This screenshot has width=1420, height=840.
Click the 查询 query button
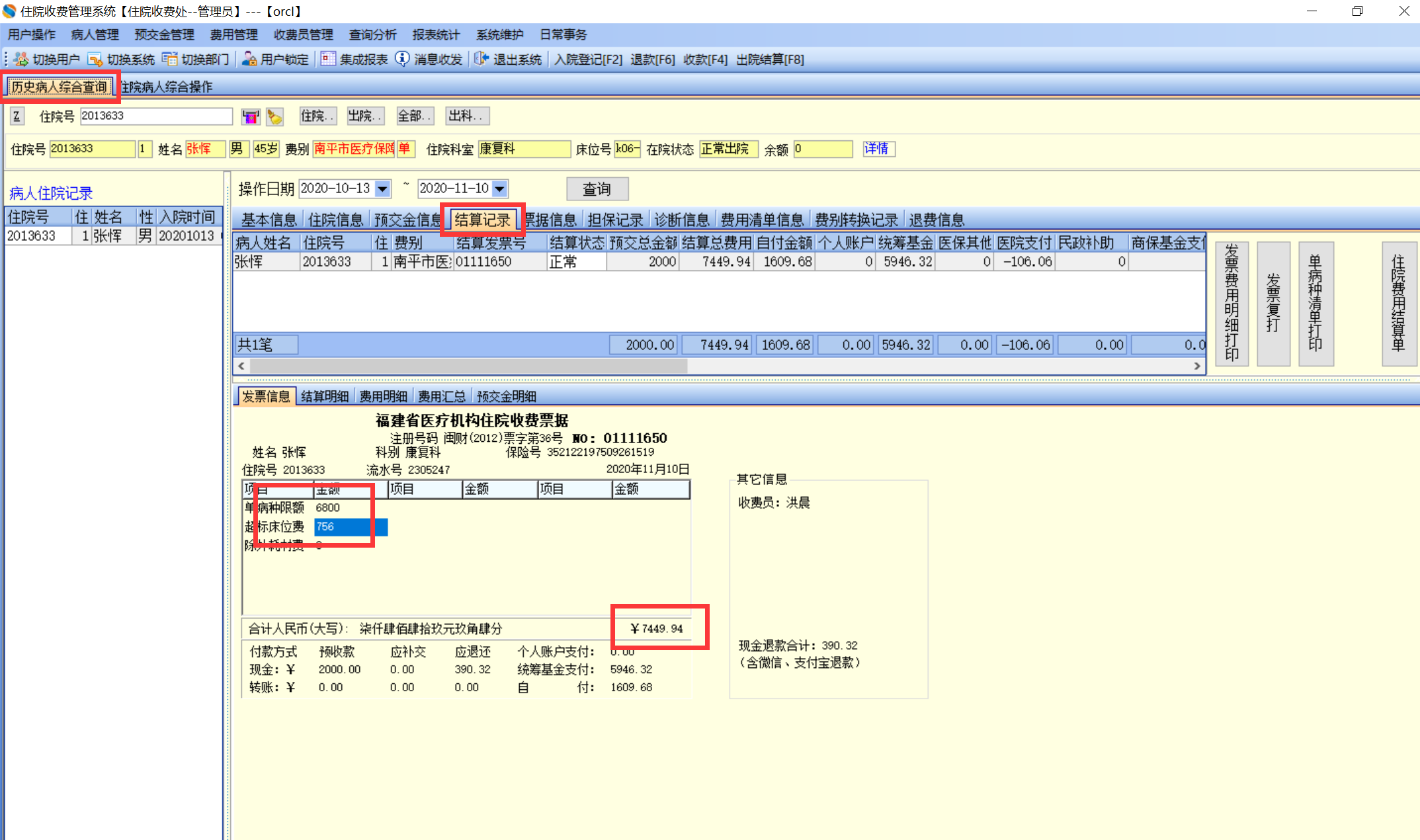coord(597,189)
